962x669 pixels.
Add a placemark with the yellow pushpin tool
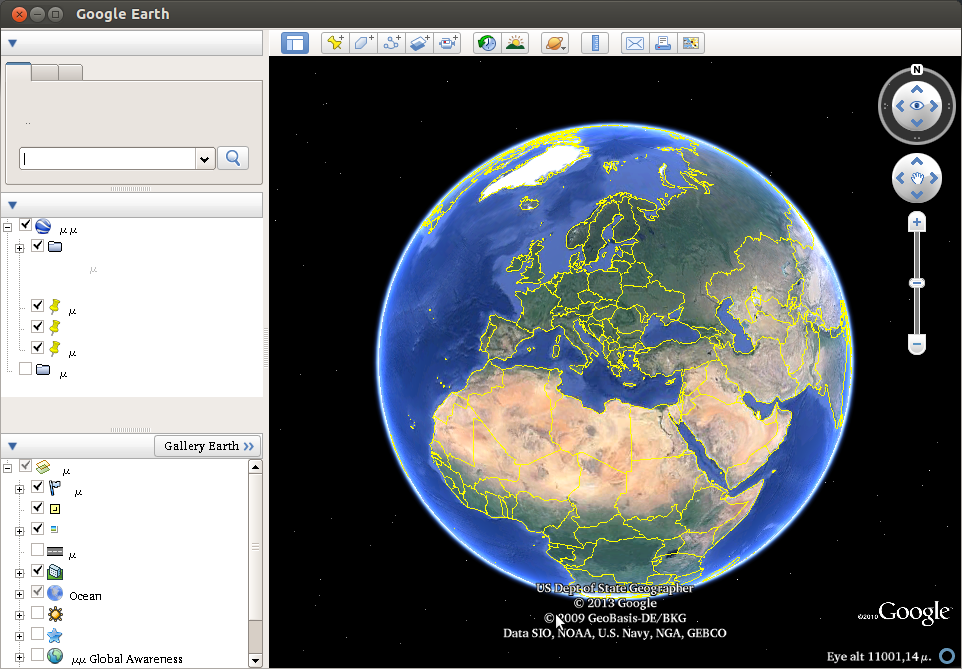(x=336, y=43)
